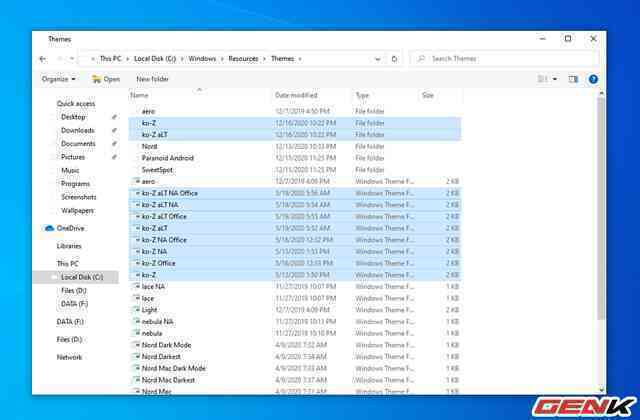
Task: Click the Open toolbar button
Action: 106,79
